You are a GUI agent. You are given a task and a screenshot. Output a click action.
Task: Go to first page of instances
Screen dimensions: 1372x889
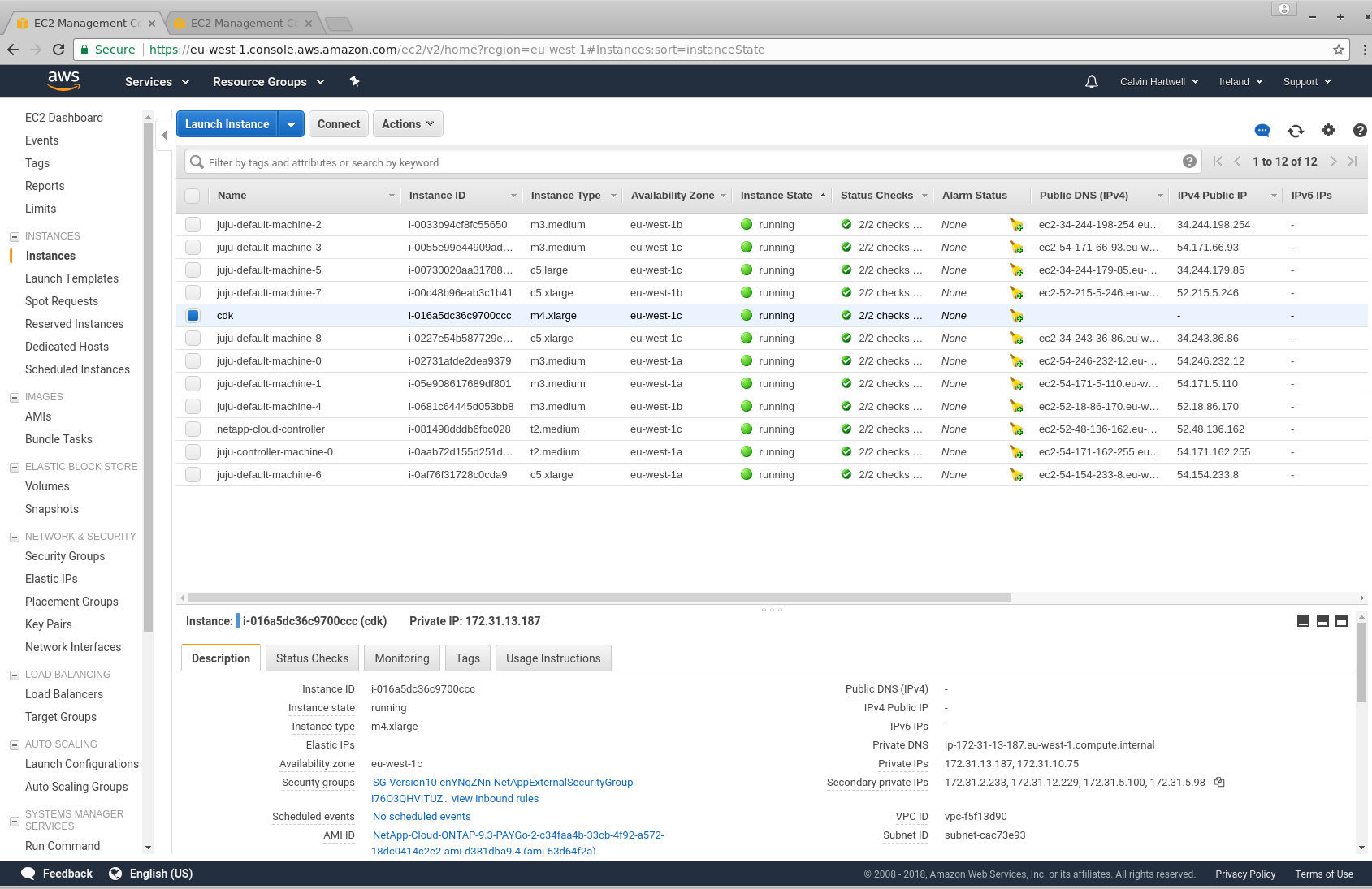pos(1218,162)
